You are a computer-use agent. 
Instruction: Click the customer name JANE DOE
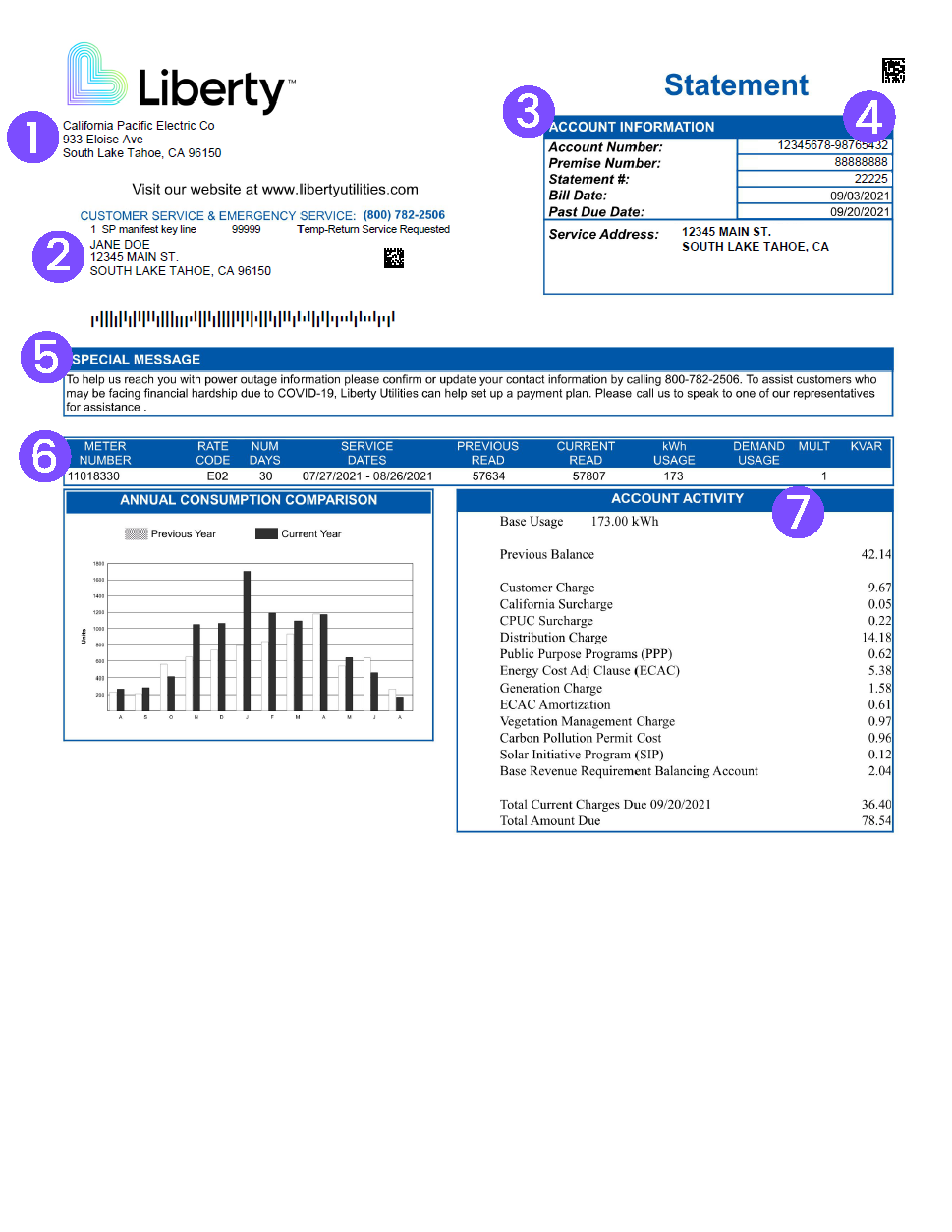coord(120,245)
